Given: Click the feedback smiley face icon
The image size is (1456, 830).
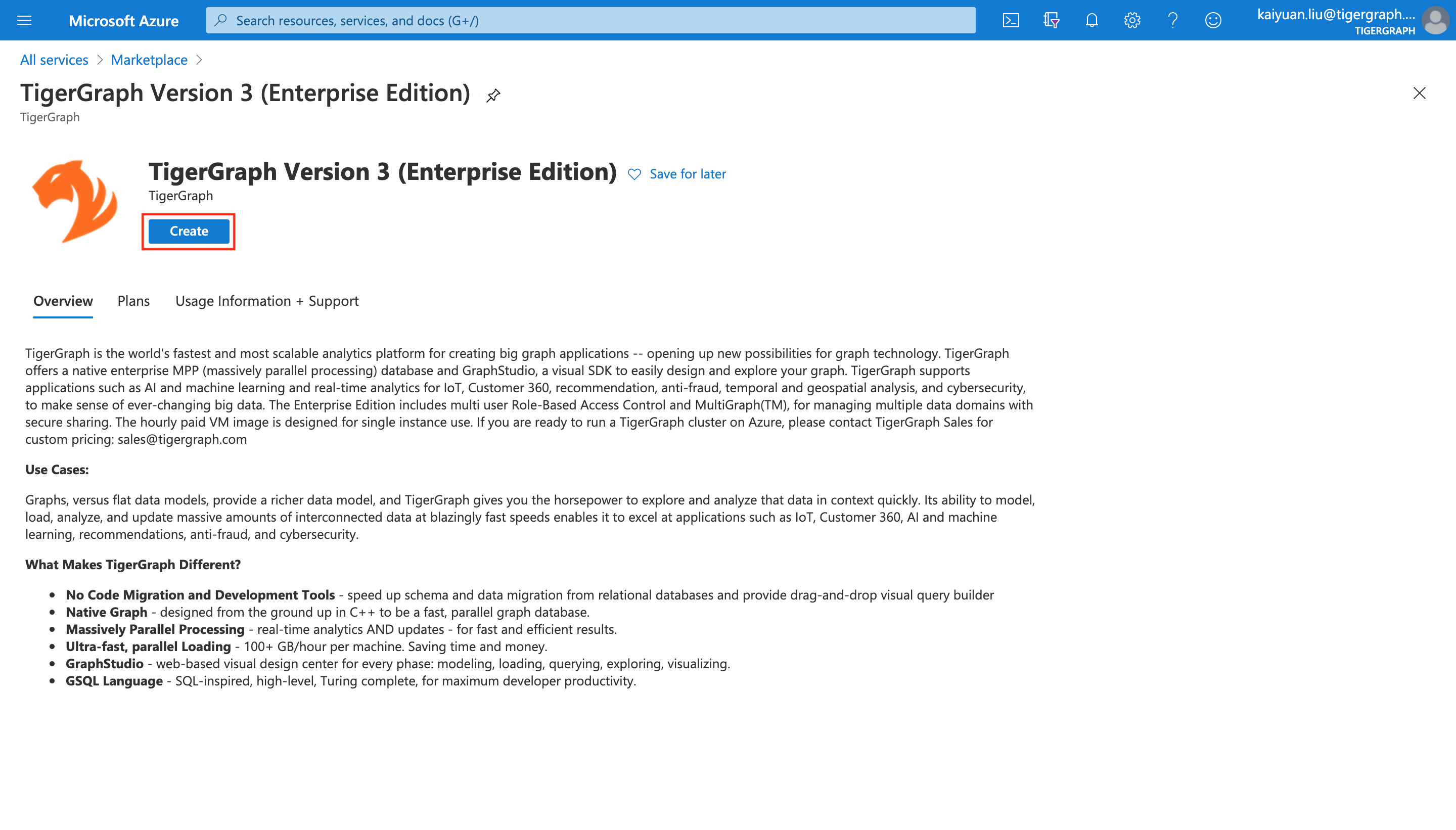Looking at the screenshot, I should 1213,20.
